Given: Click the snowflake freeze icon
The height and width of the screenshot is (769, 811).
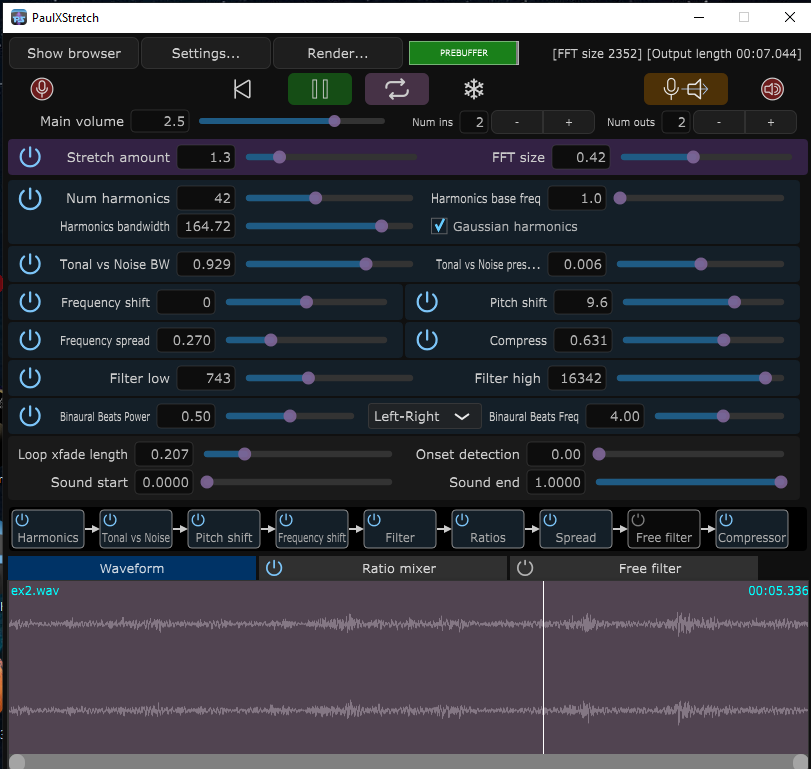Looking at the screenshot, I should pos(474,89).
